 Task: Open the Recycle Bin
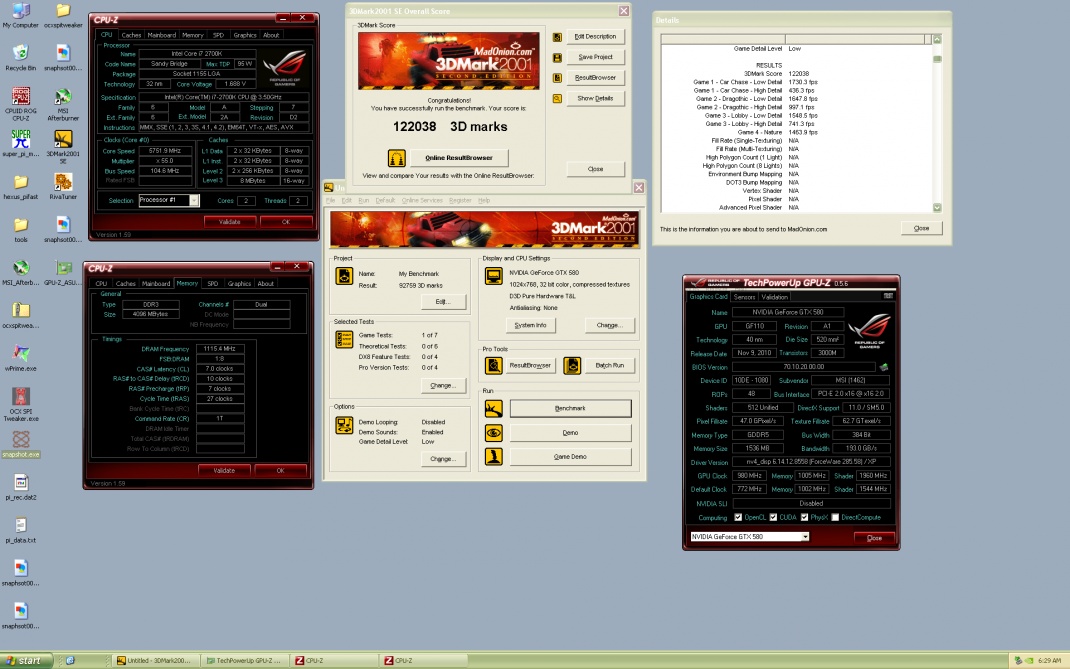pyautogui.click(x=20, y=54)
